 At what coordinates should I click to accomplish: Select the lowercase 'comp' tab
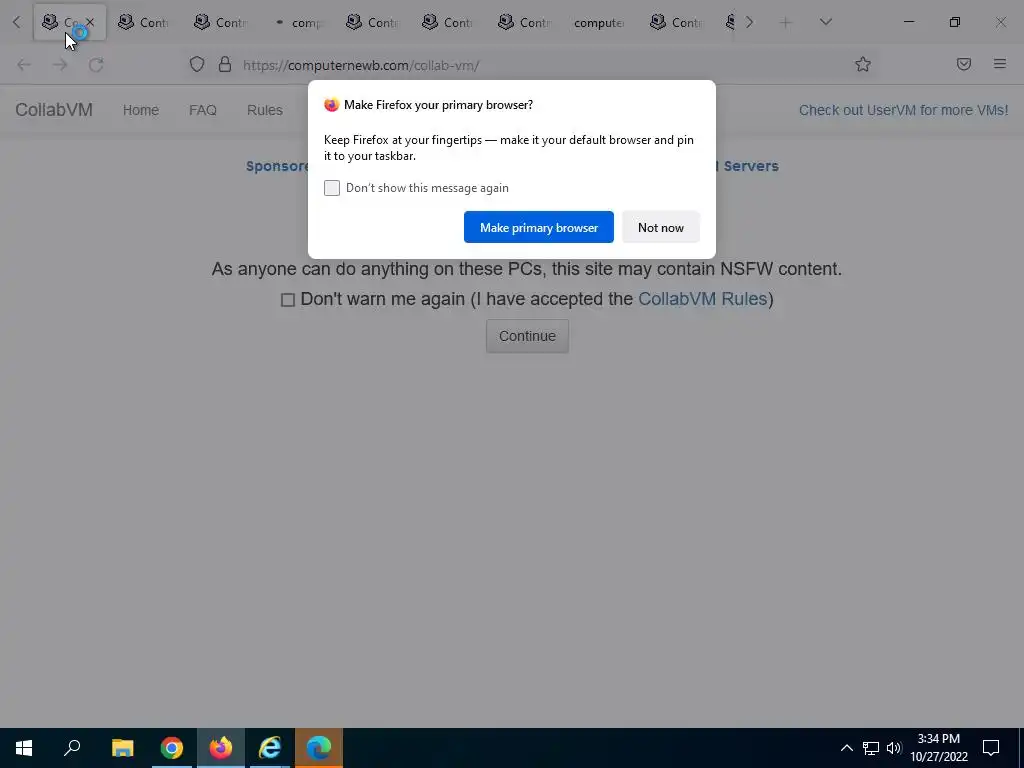pyautogui.click(x=297, y=22)
